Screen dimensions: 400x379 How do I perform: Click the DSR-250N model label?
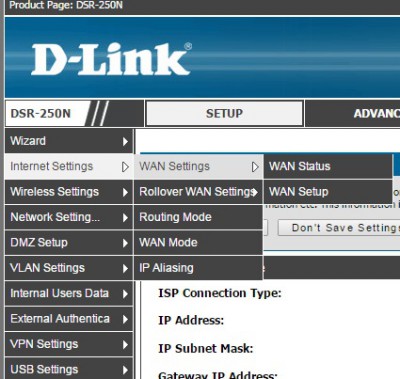pos(41,114)
